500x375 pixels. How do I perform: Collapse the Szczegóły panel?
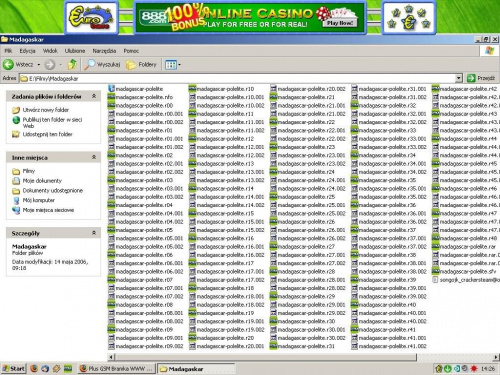94,233
